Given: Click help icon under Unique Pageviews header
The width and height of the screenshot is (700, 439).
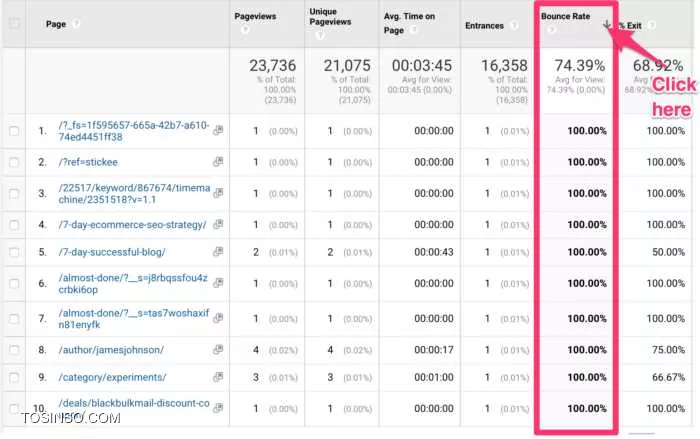Looking at the screenshot, I should coord(320,35).
